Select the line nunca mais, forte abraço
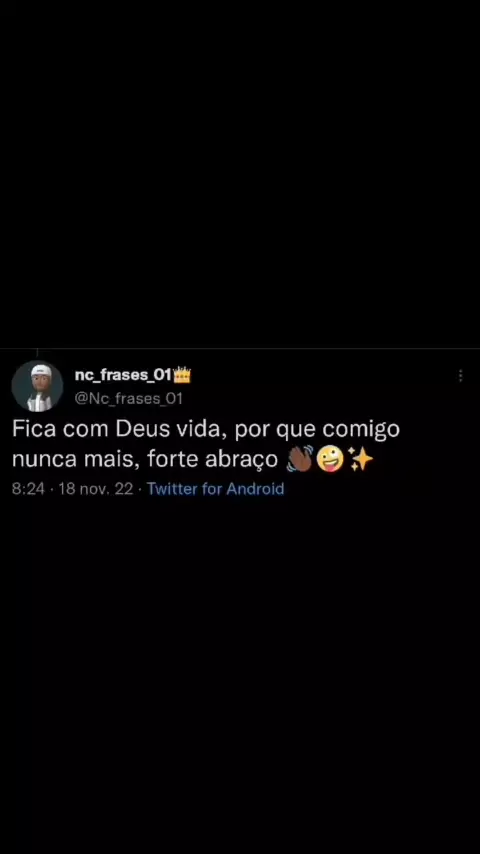The image size is (480, 854). tap(145, 460)
